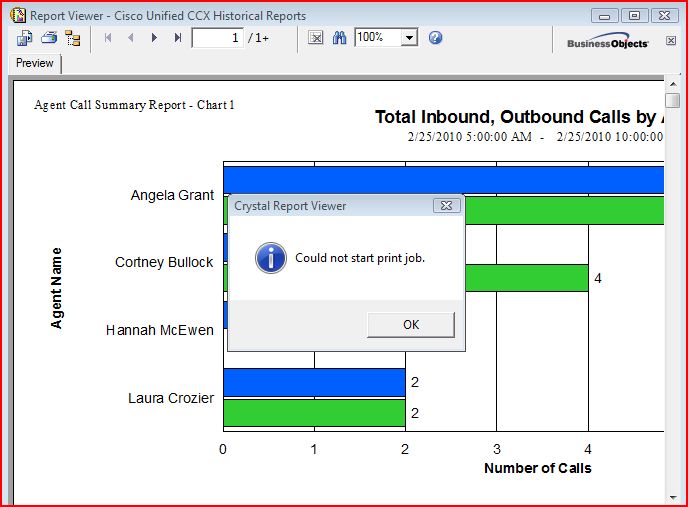Click 'Agent Call Summary Report - Chart 1' heading
Image resolution: width=688 pixels, height=507 pixels.
coord(134,105)
